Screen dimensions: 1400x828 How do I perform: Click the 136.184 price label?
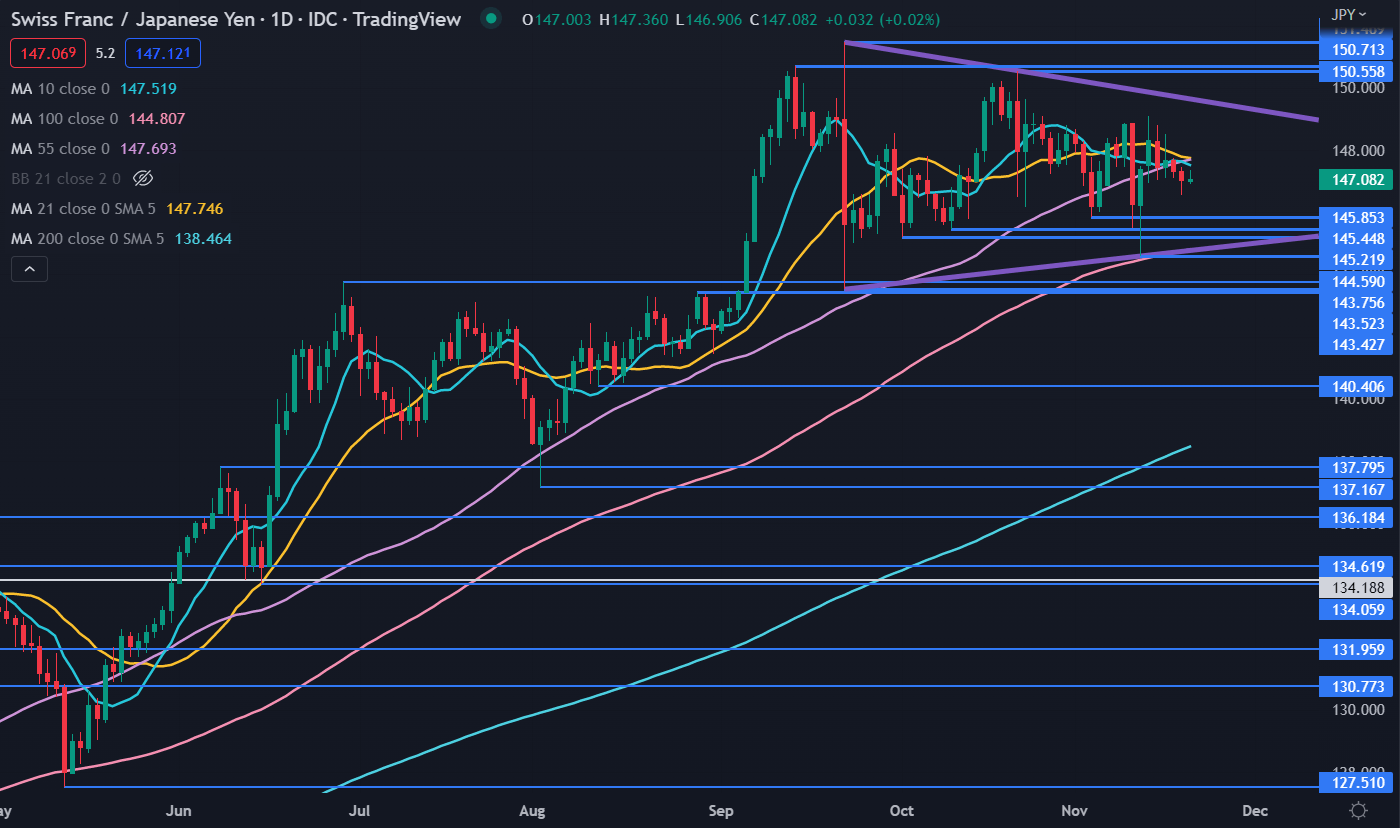[1358, 517]
